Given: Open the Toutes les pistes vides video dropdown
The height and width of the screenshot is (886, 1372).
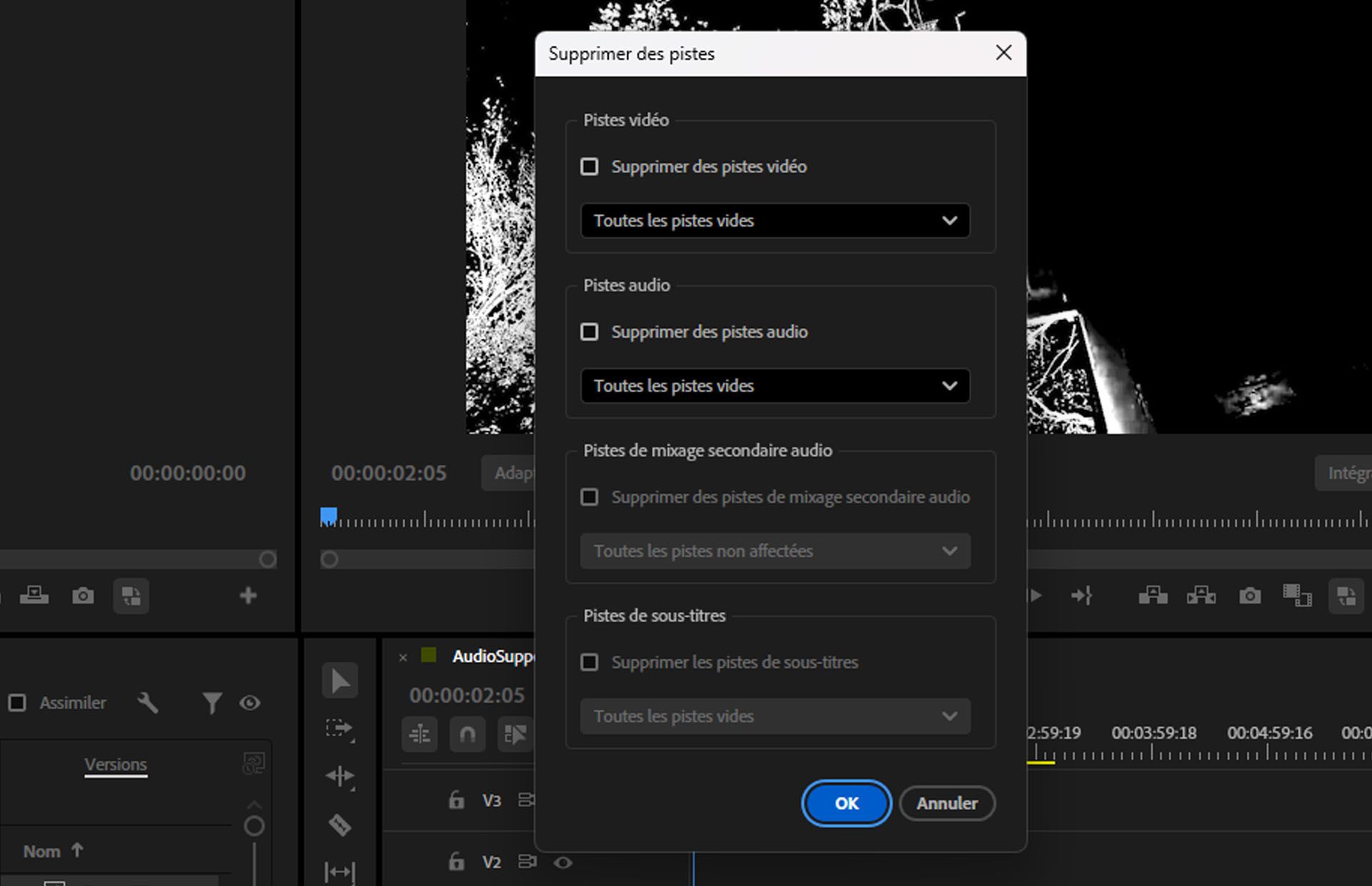Looking at the screenshot, I should [x=775, y=221].
